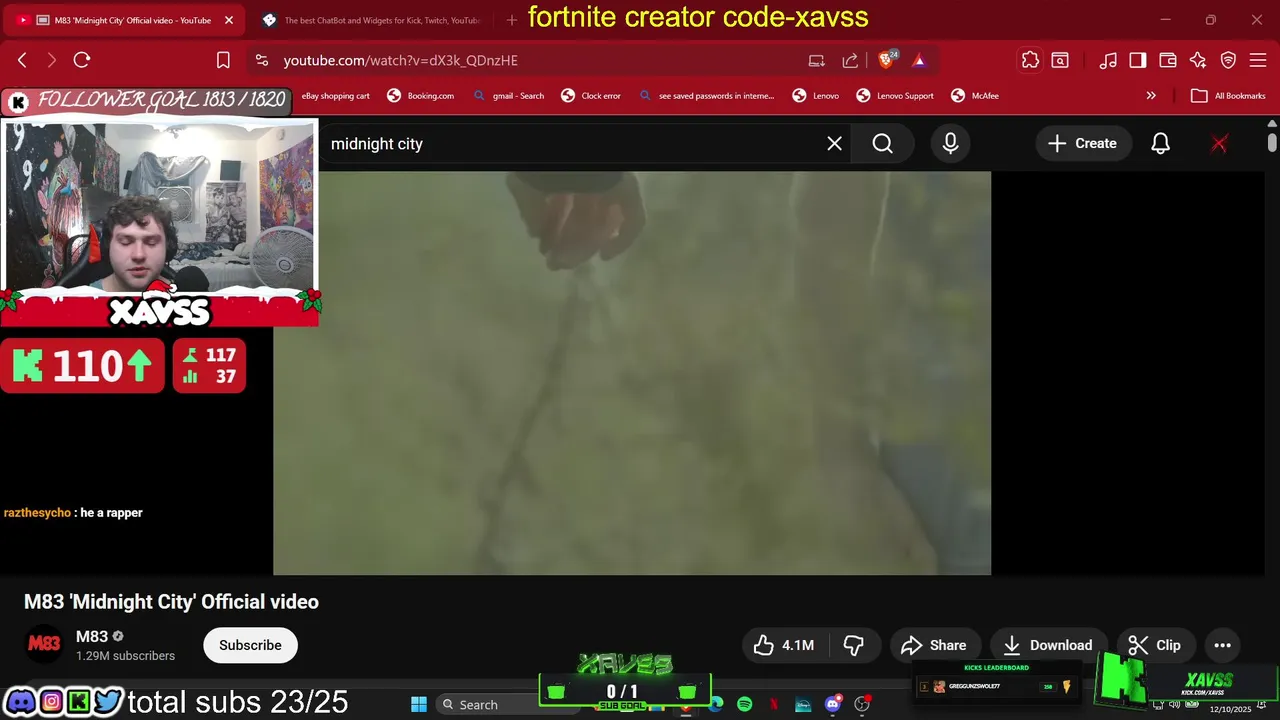This screenshot has width=1280, height=720.
Task: Open Discord from the taskbar
Action: [x=832, y=704]
